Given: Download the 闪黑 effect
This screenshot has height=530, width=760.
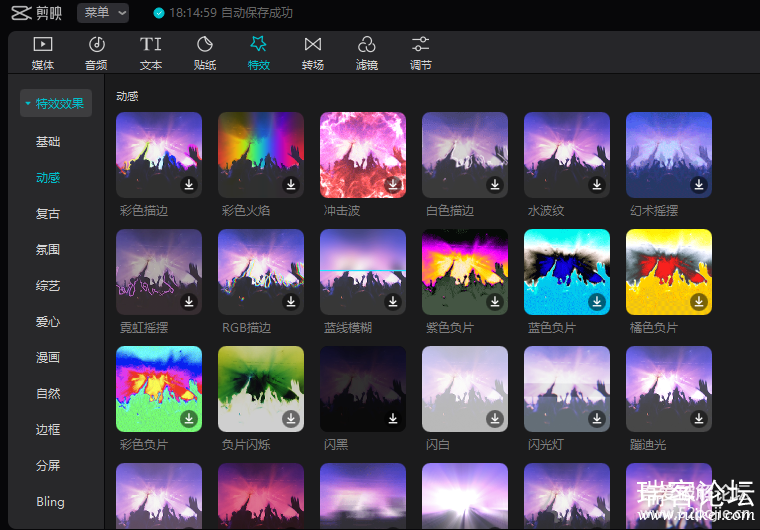Looking at the screenshot, I should point(393,418).
